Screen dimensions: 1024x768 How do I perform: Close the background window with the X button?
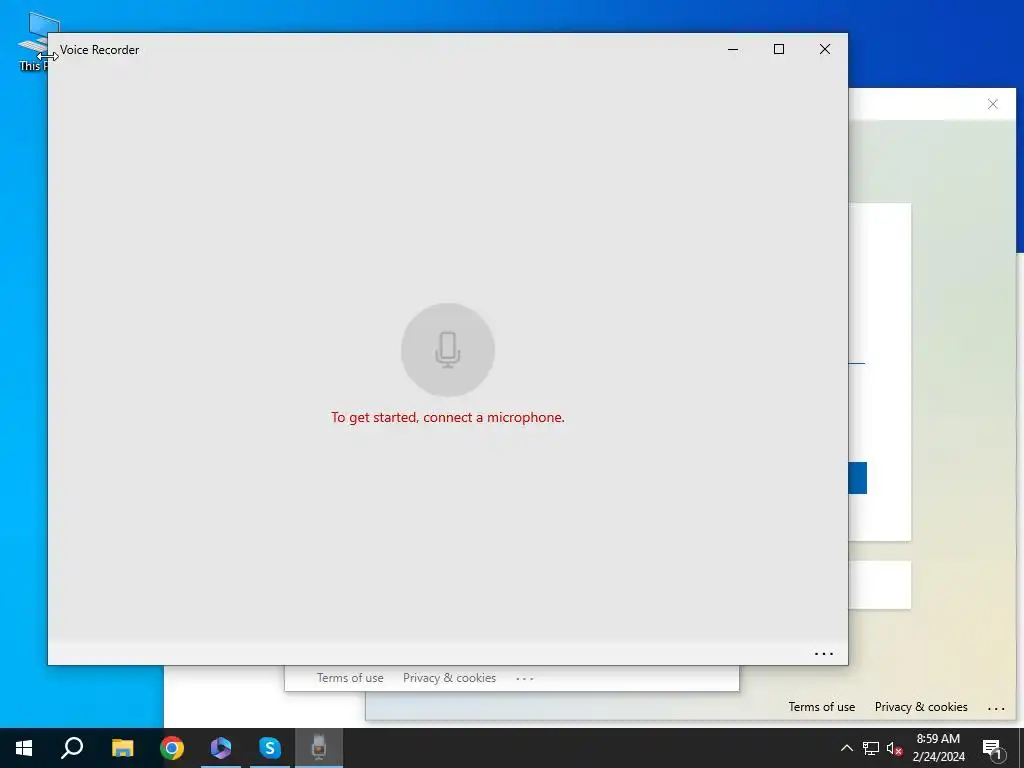point(993,104)
